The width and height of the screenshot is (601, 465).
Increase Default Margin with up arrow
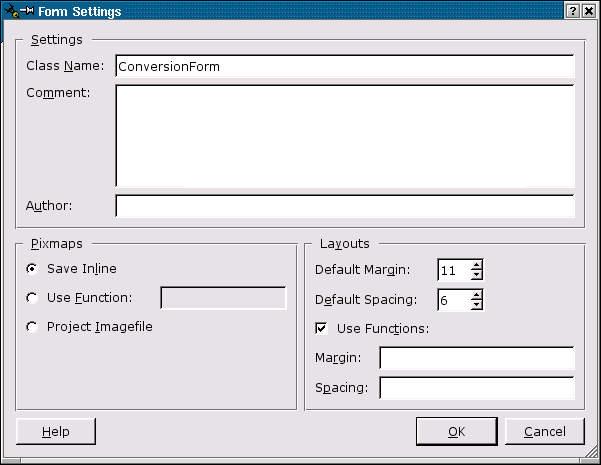(x=477, y=265)
